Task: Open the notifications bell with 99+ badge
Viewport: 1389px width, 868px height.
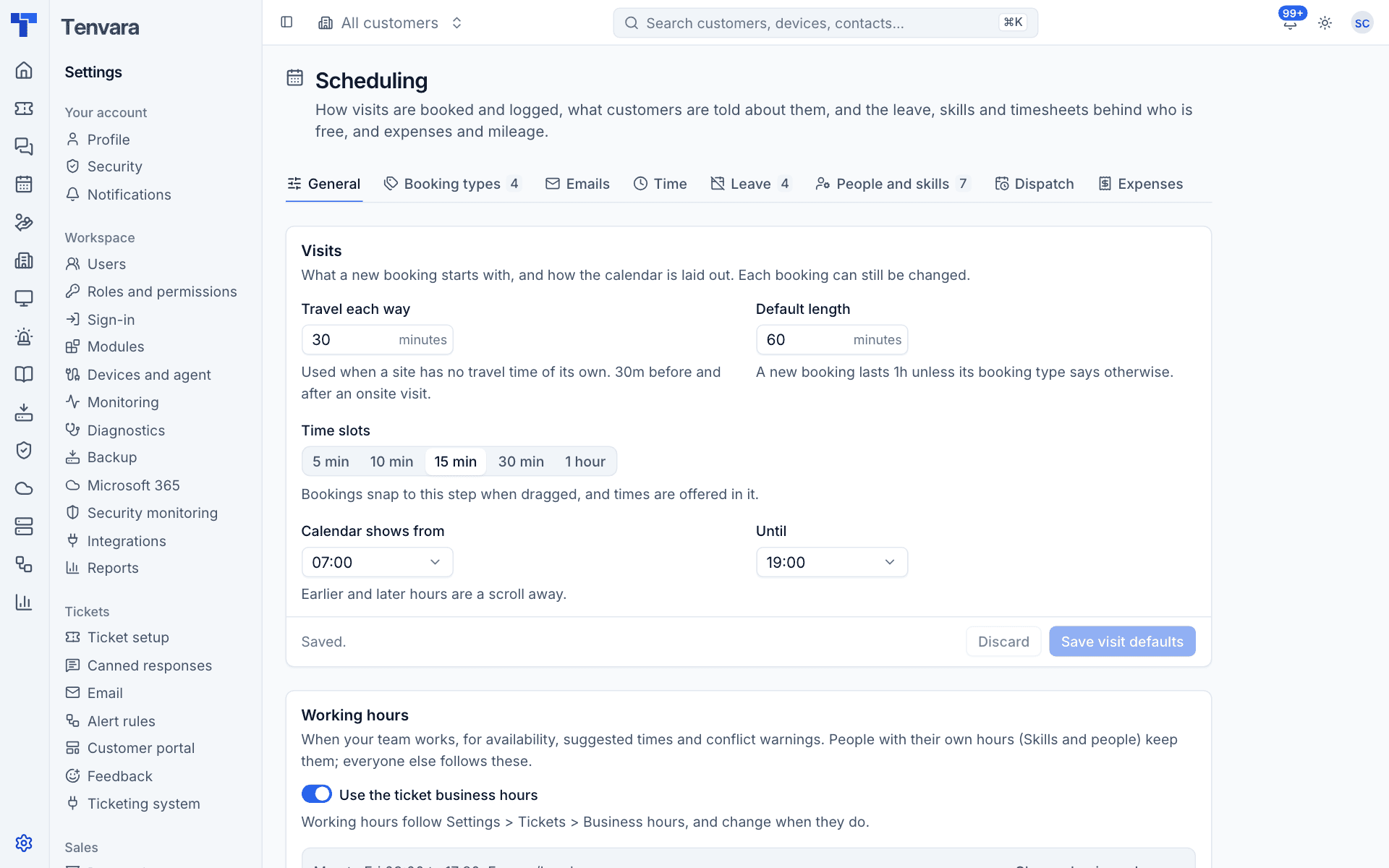Action: 1290,23
